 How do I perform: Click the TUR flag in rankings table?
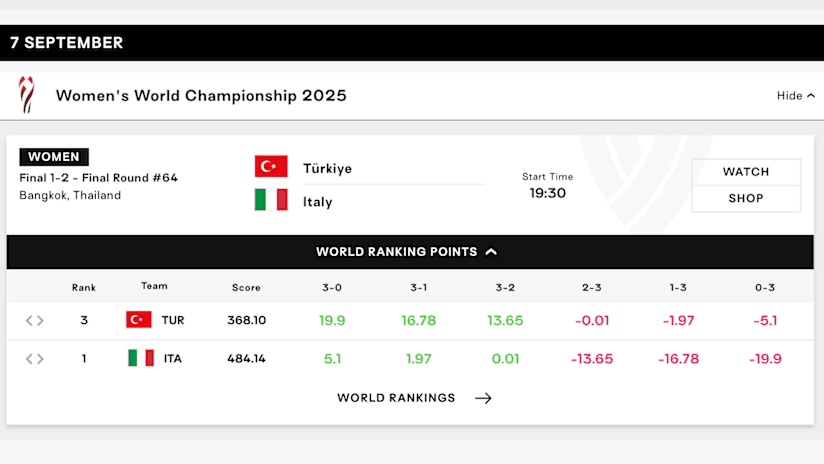point(139,319)
